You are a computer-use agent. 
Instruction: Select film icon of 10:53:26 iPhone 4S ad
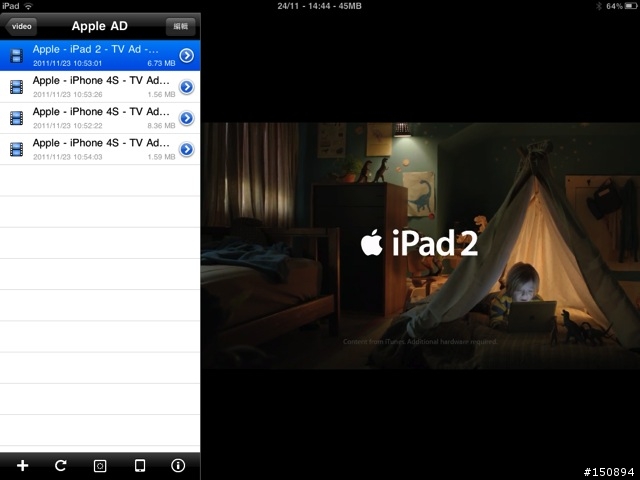click(x=16, y=87)
